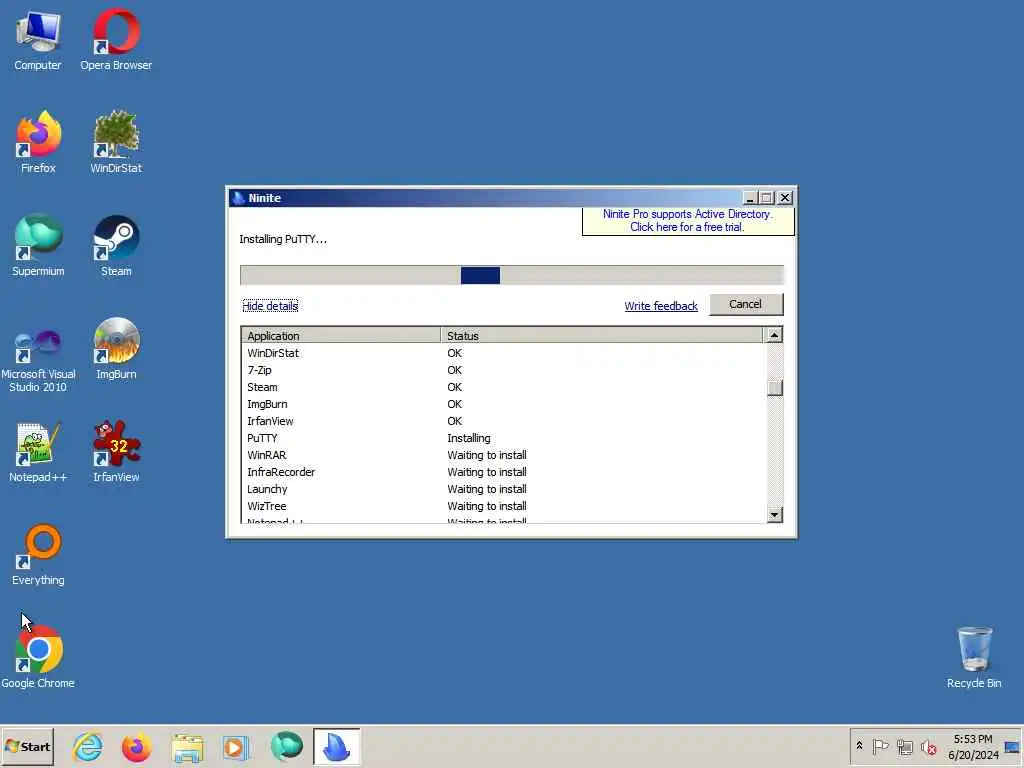Select the 7-Zip row

point(502,370)
